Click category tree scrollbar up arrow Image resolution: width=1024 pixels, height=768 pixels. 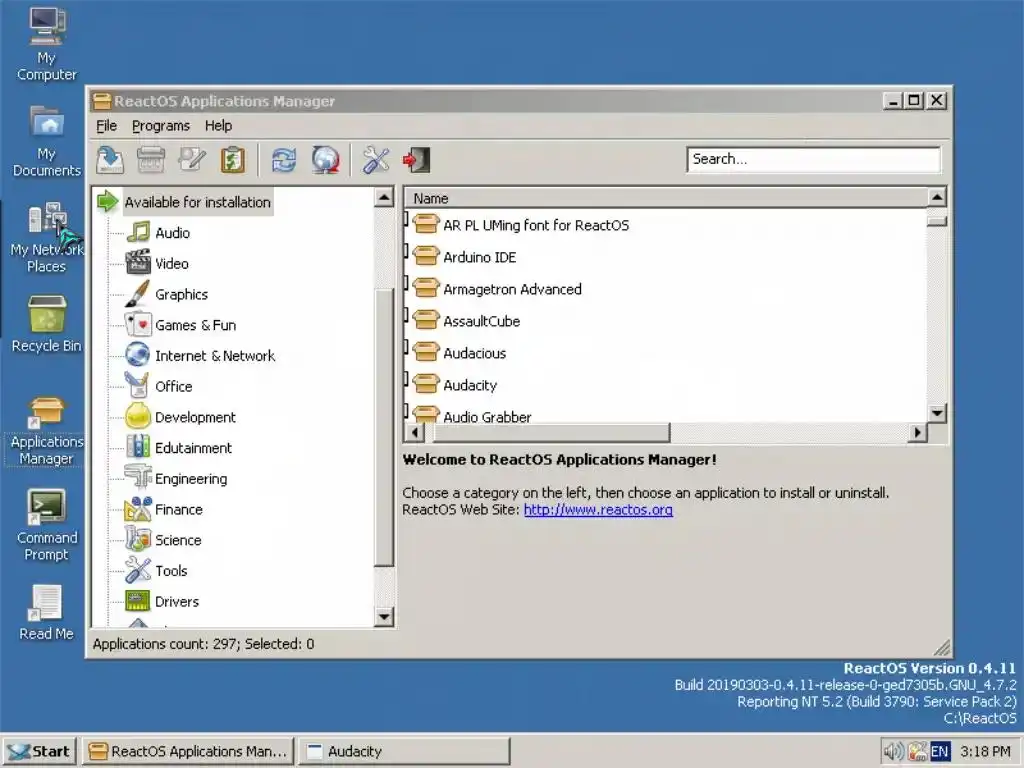point(385,197)
